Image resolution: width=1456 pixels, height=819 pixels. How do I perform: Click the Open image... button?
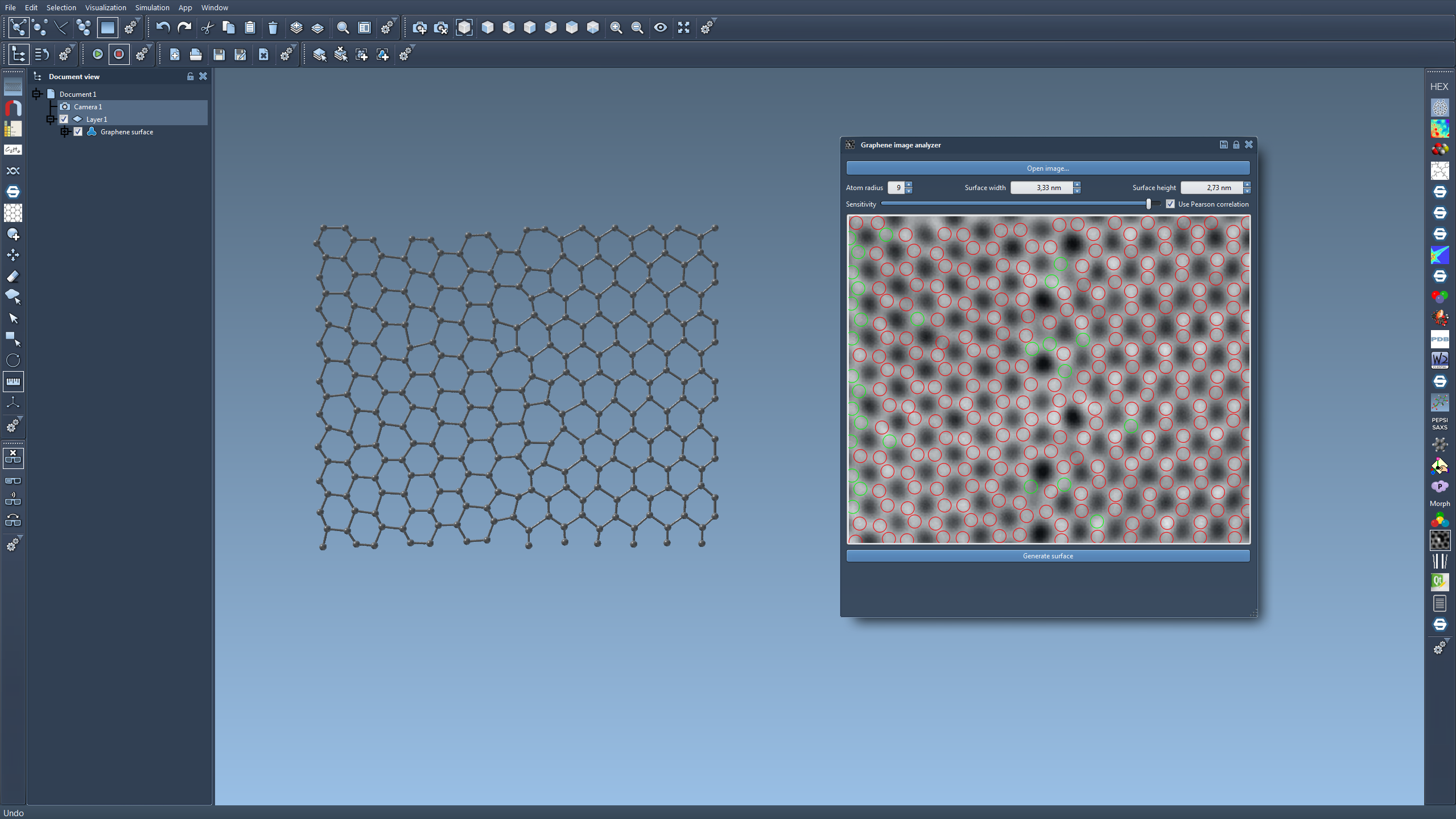click(x=1047, y=168)
